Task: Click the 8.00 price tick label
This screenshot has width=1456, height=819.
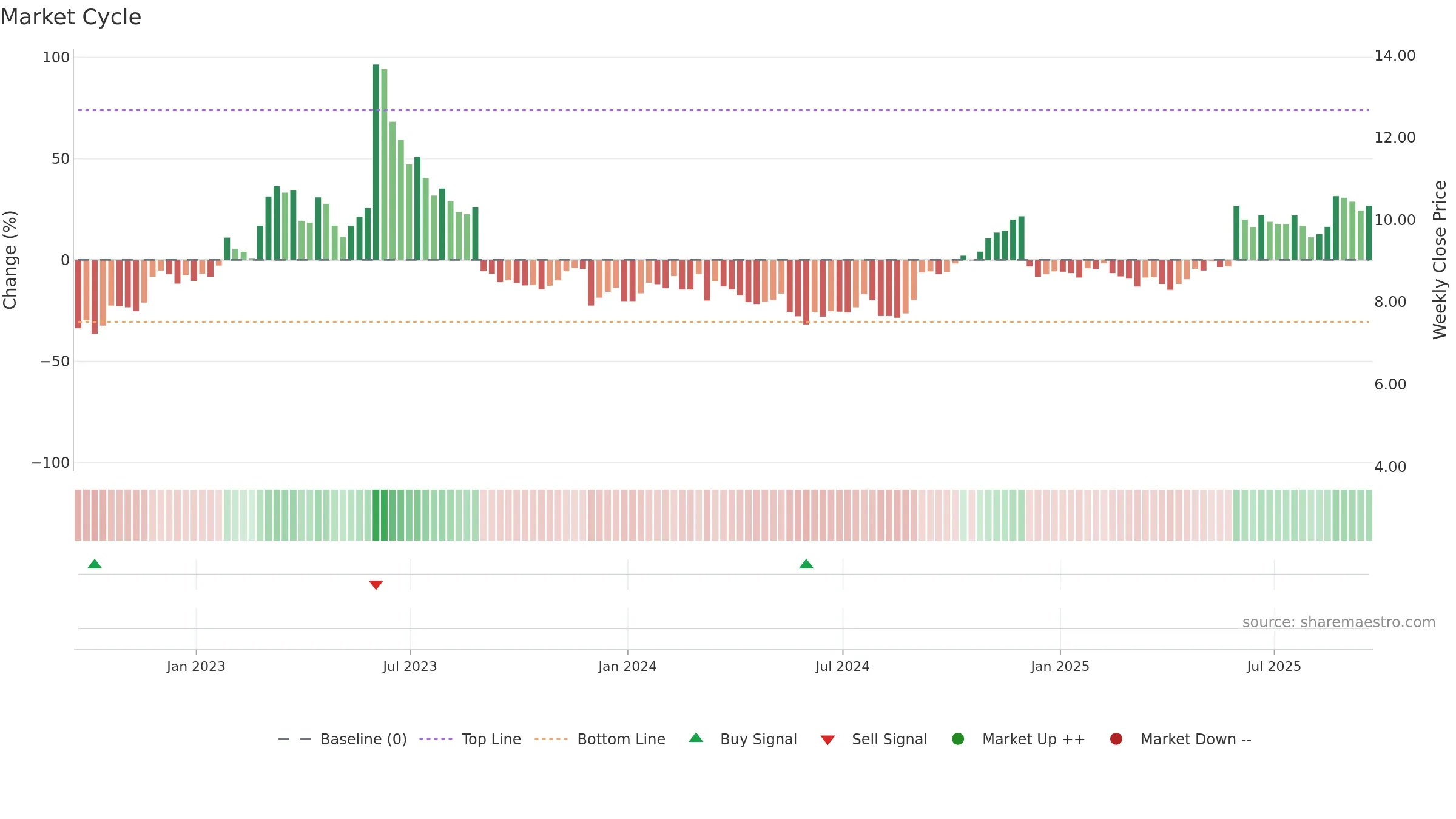Action: coord(1390,302)
